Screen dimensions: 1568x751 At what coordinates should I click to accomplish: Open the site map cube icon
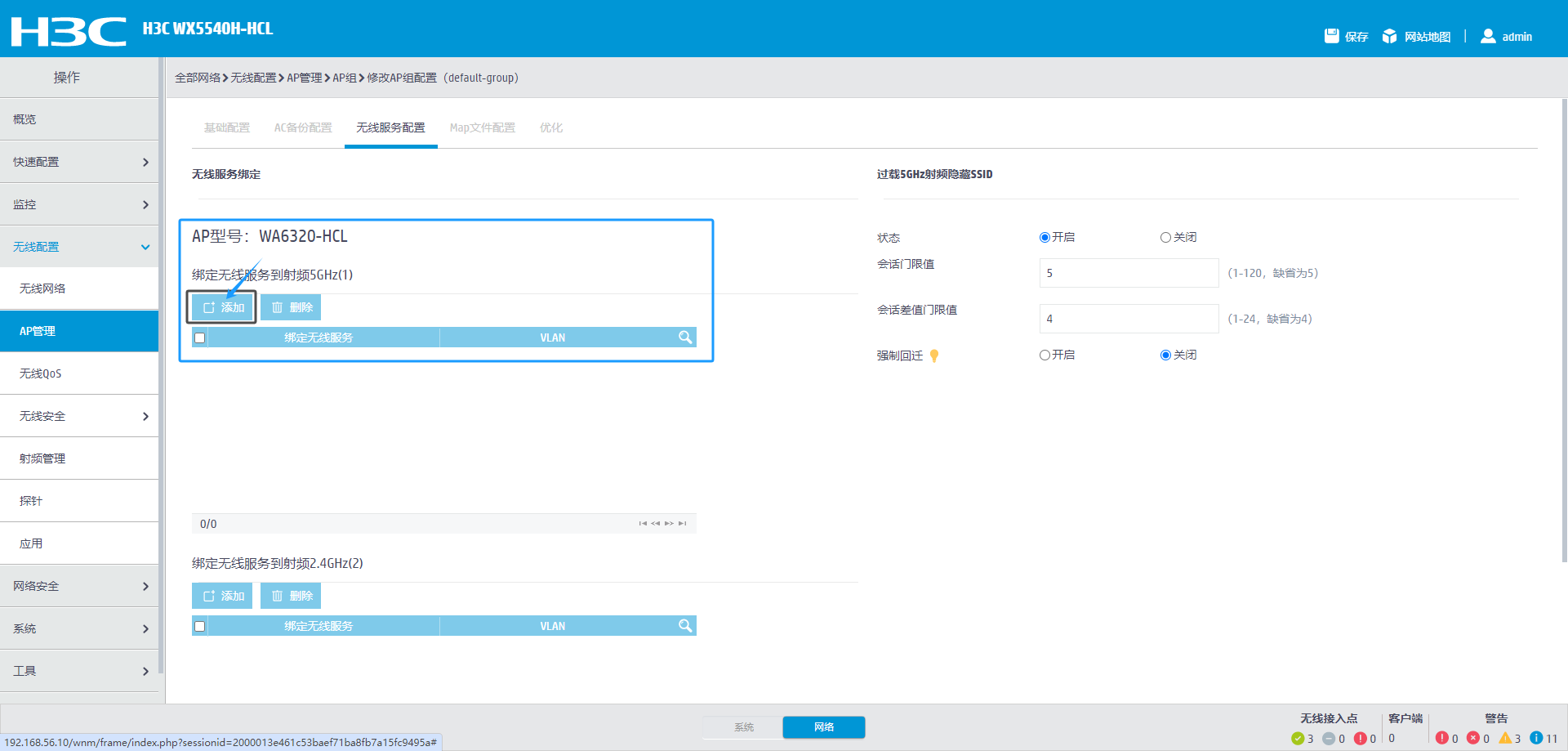[1389, 36]
